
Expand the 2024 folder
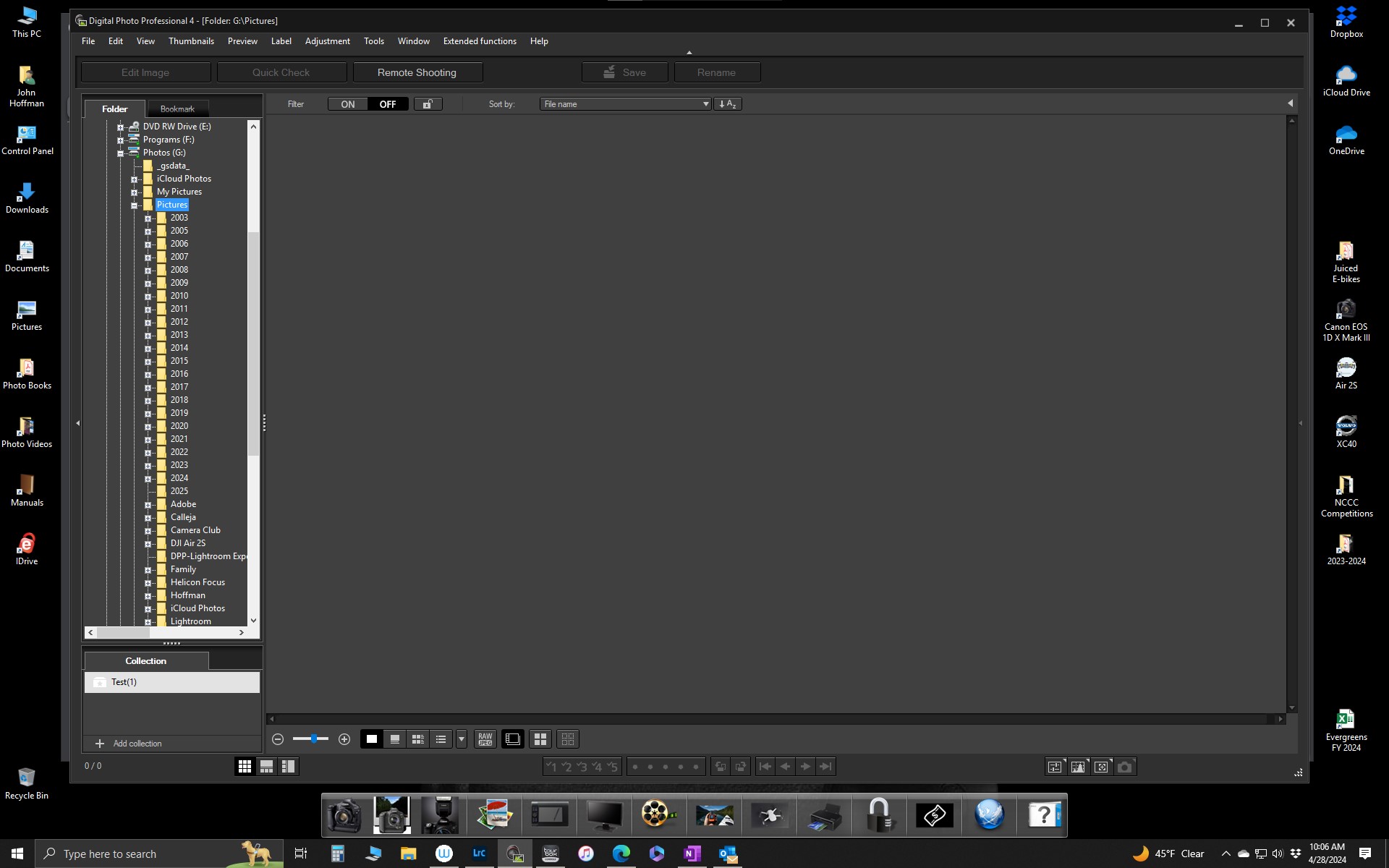[149, 478]
